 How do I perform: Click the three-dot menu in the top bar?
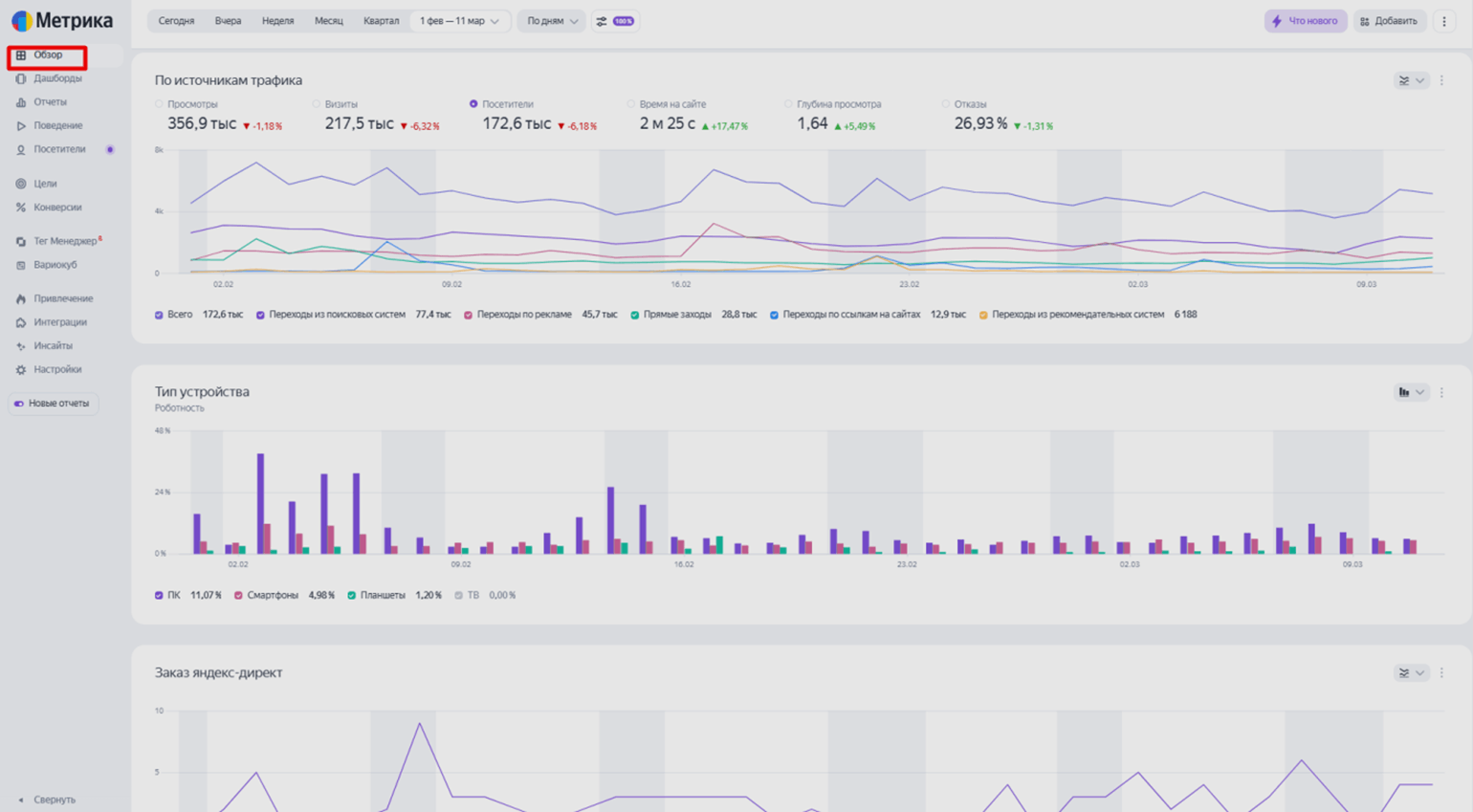click(x=1443, y=21)
